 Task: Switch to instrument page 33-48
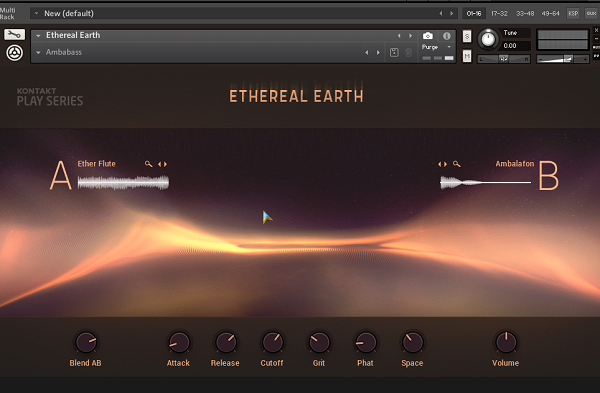coord(525,13)
